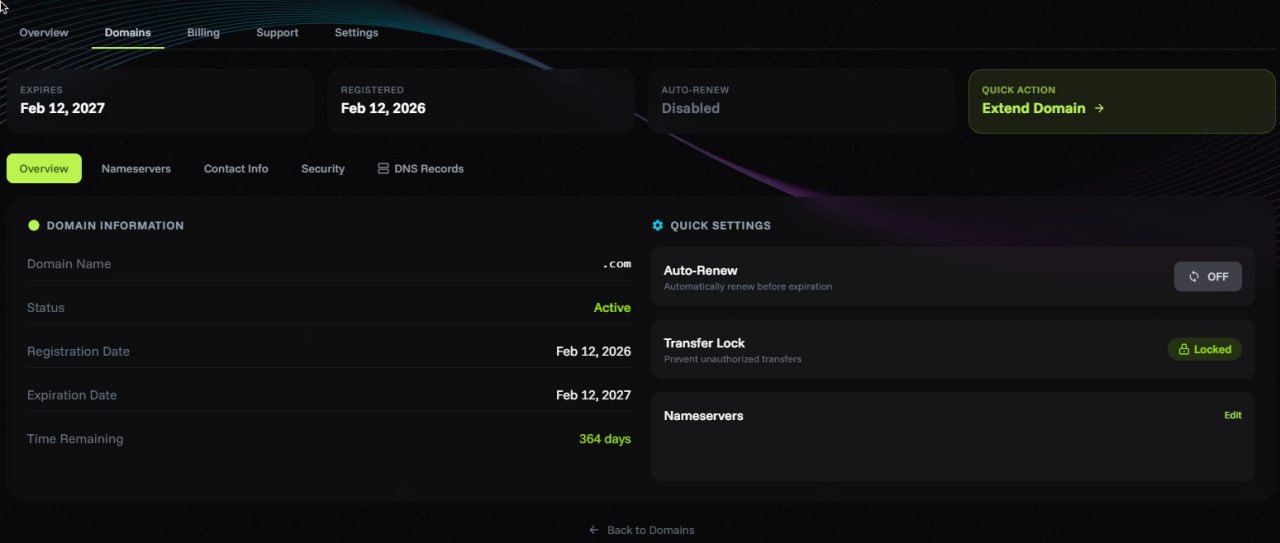Image resolution: width=1280 pixels, height=543 pixels.
Task: Open the Support tab
Action: coord(277,32)
